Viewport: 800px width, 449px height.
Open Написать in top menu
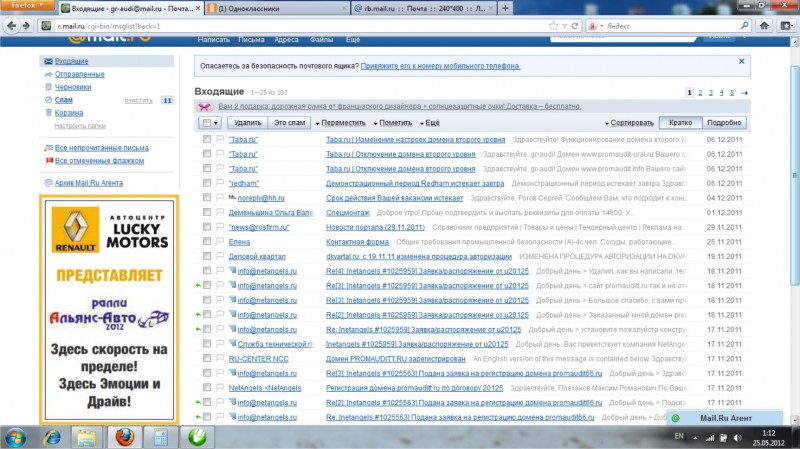[x=213, y=39]
